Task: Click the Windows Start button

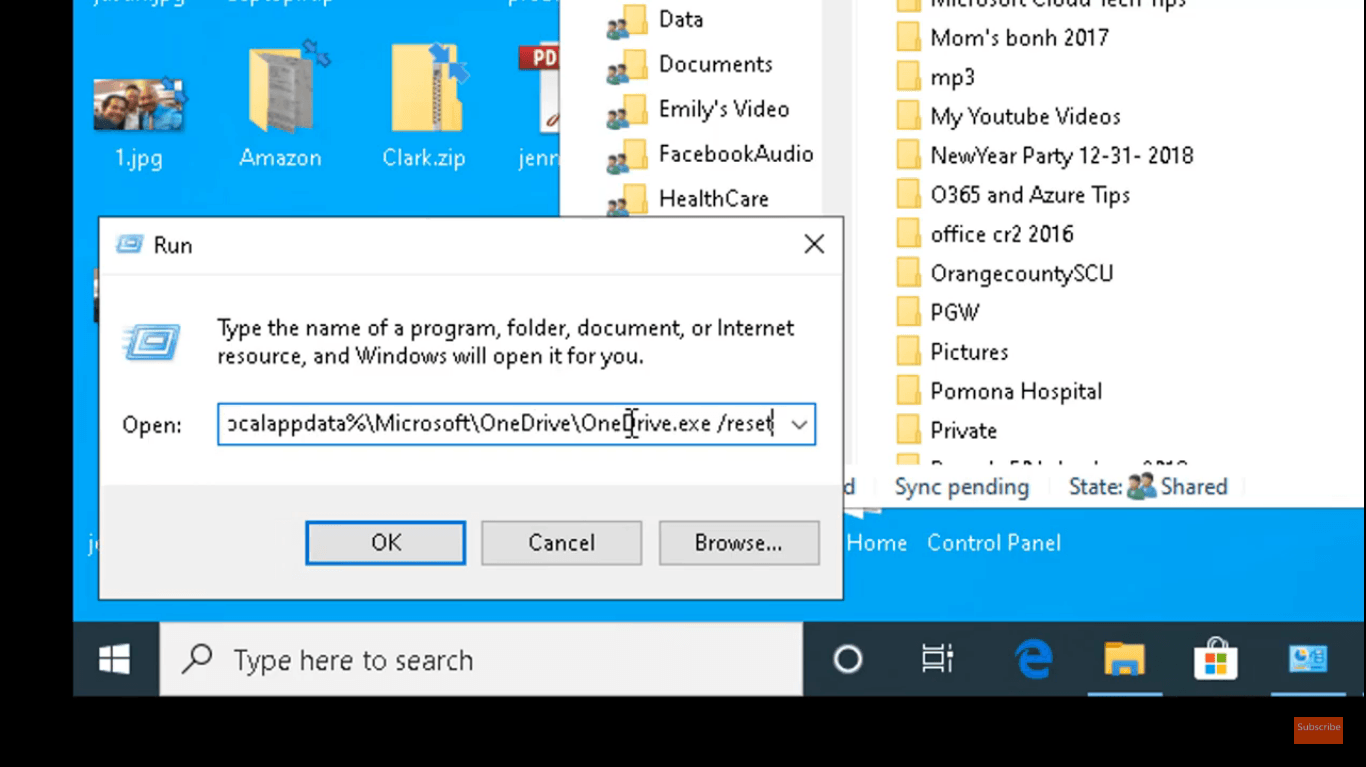Action: (x=115, y=659)
